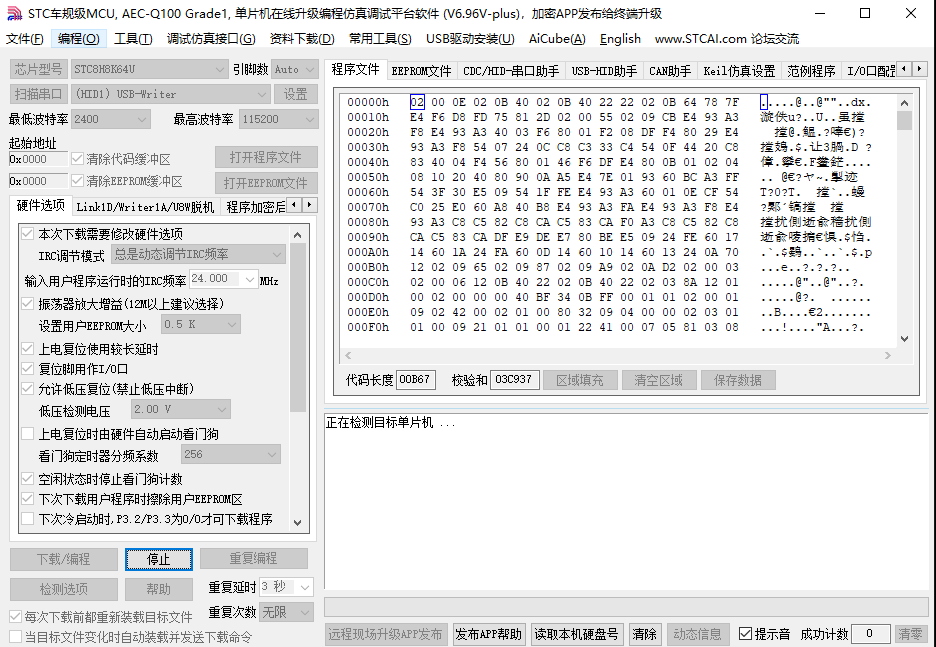
Task: Open 文件(F) menu
Action: [x=24, y=39]
